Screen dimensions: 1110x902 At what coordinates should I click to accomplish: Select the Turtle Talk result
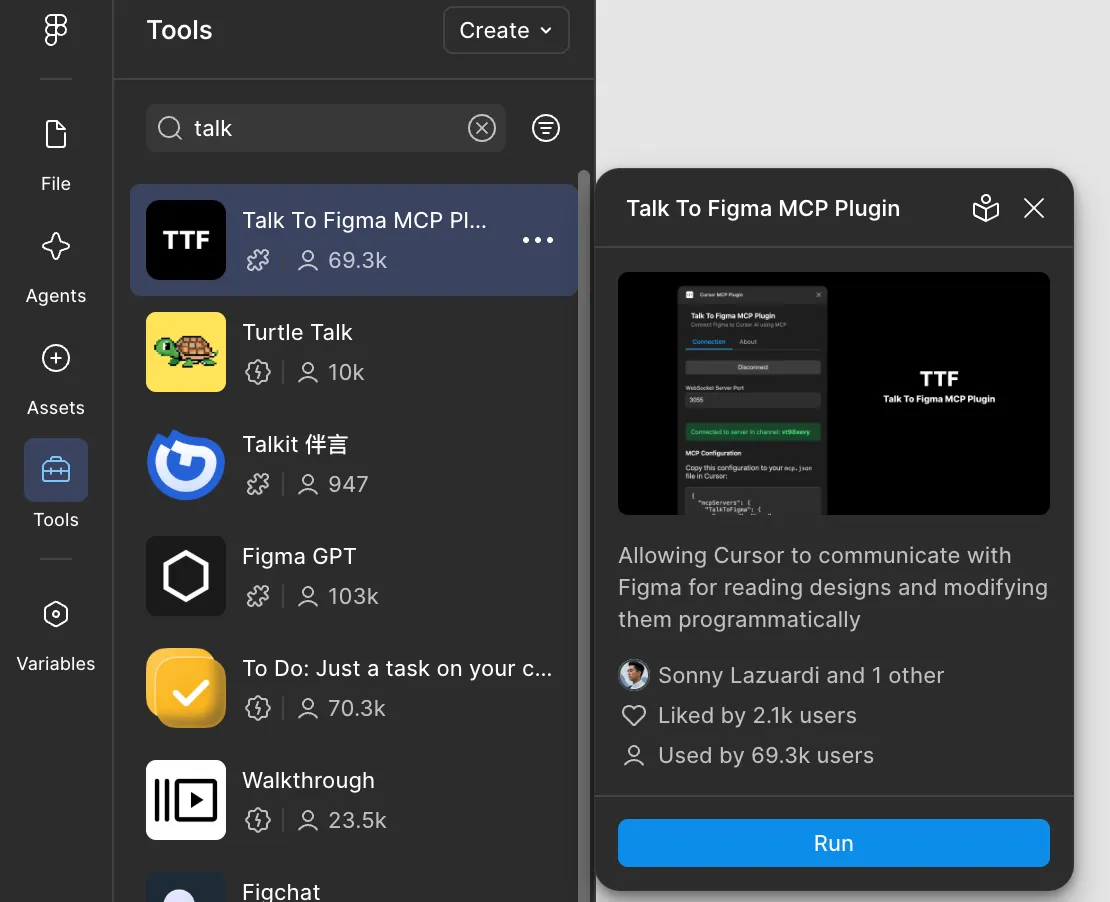(x=354, y=352)
